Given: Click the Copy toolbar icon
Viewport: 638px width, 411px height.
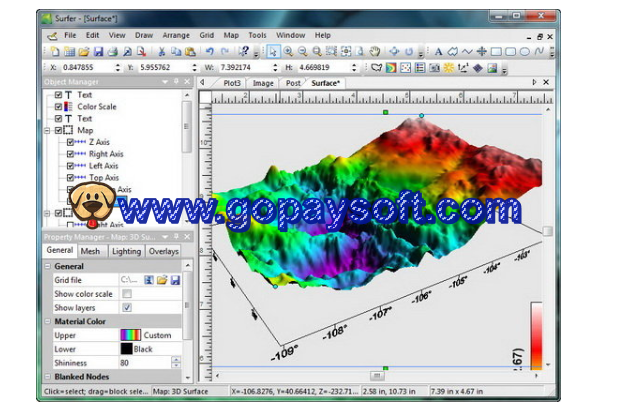Looking at the screenshot, I should coord(176,52).
